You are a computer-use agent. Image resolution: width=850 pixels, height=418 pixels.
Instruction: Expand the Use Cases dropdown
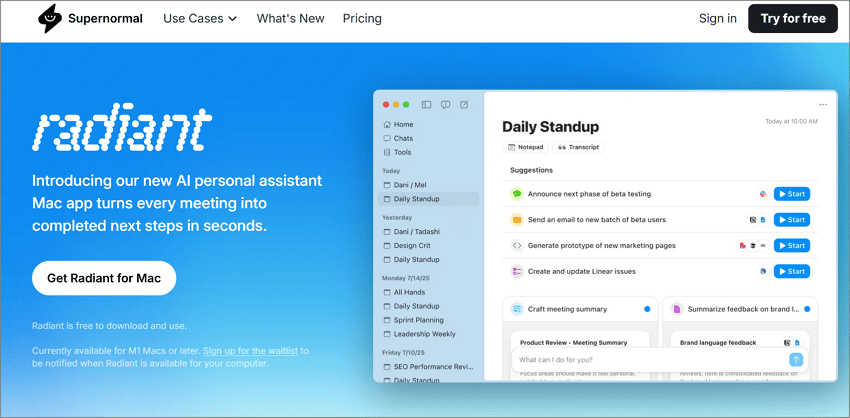pos(200,18)
